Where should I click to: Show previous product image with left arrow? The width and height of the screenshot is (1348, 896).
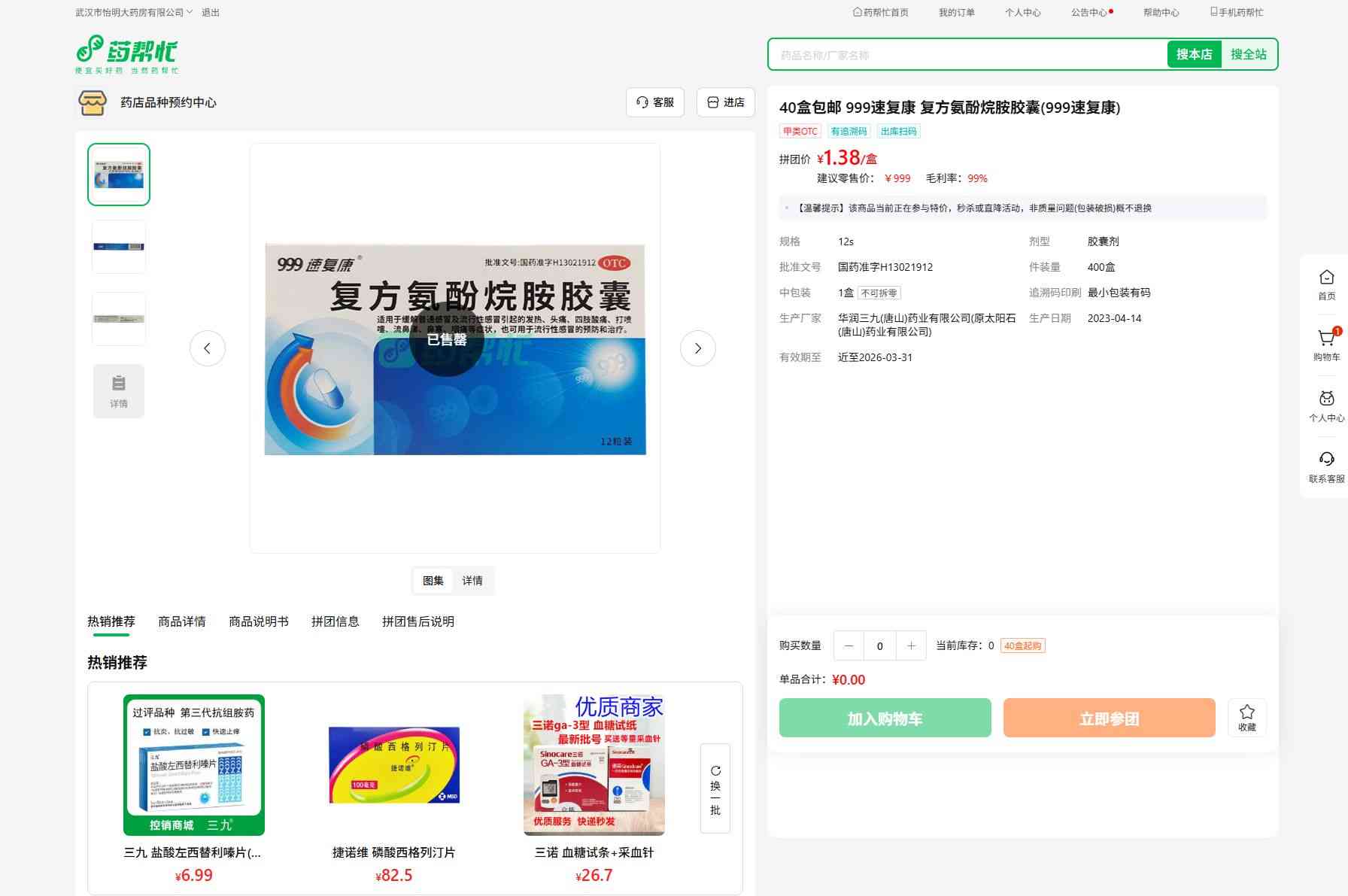pos(208,348)
